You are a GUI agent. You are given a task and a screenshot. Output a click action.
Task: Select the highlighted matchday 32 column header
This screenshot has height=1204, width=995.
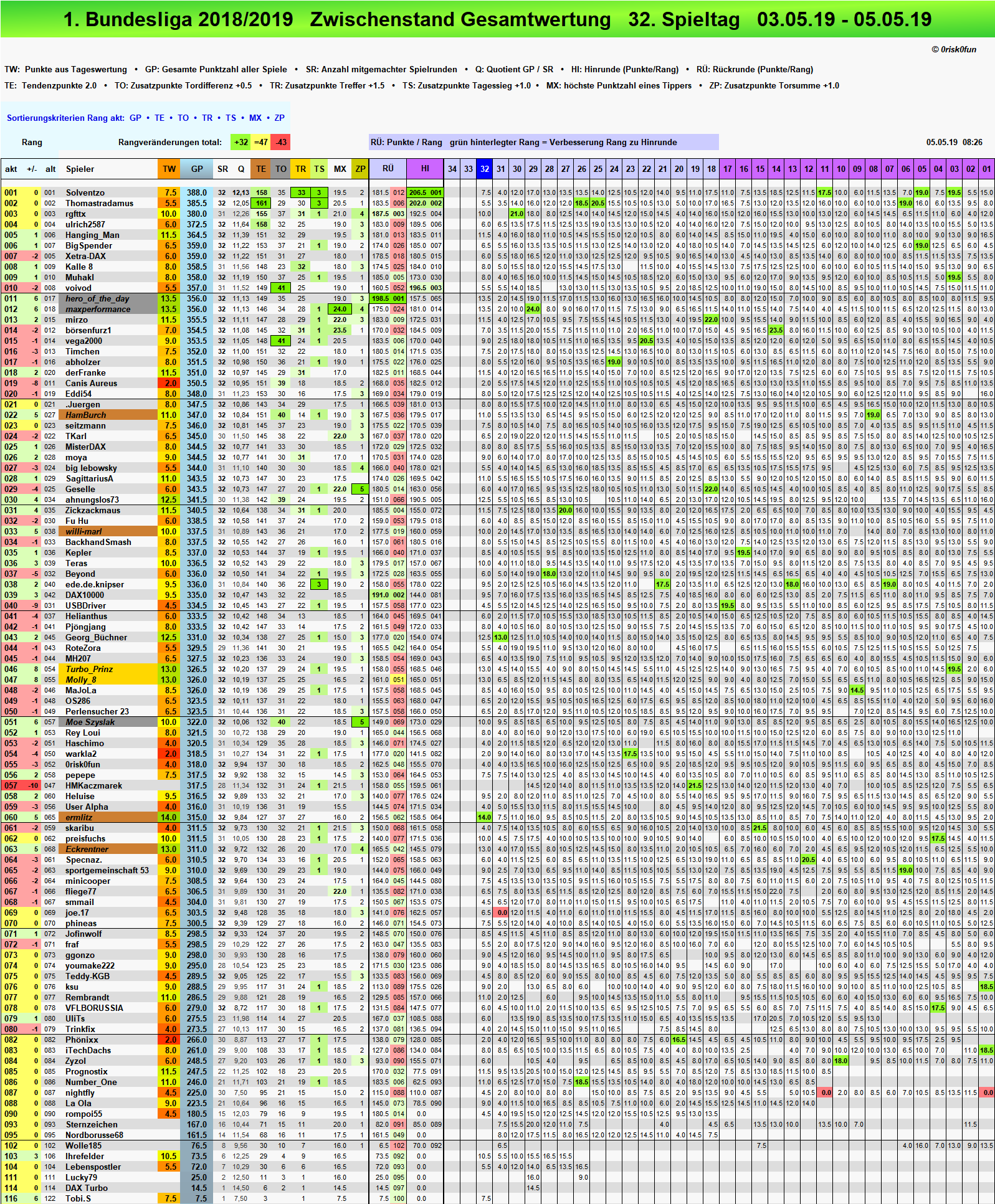pyautogui.click(x=485, y=169)
